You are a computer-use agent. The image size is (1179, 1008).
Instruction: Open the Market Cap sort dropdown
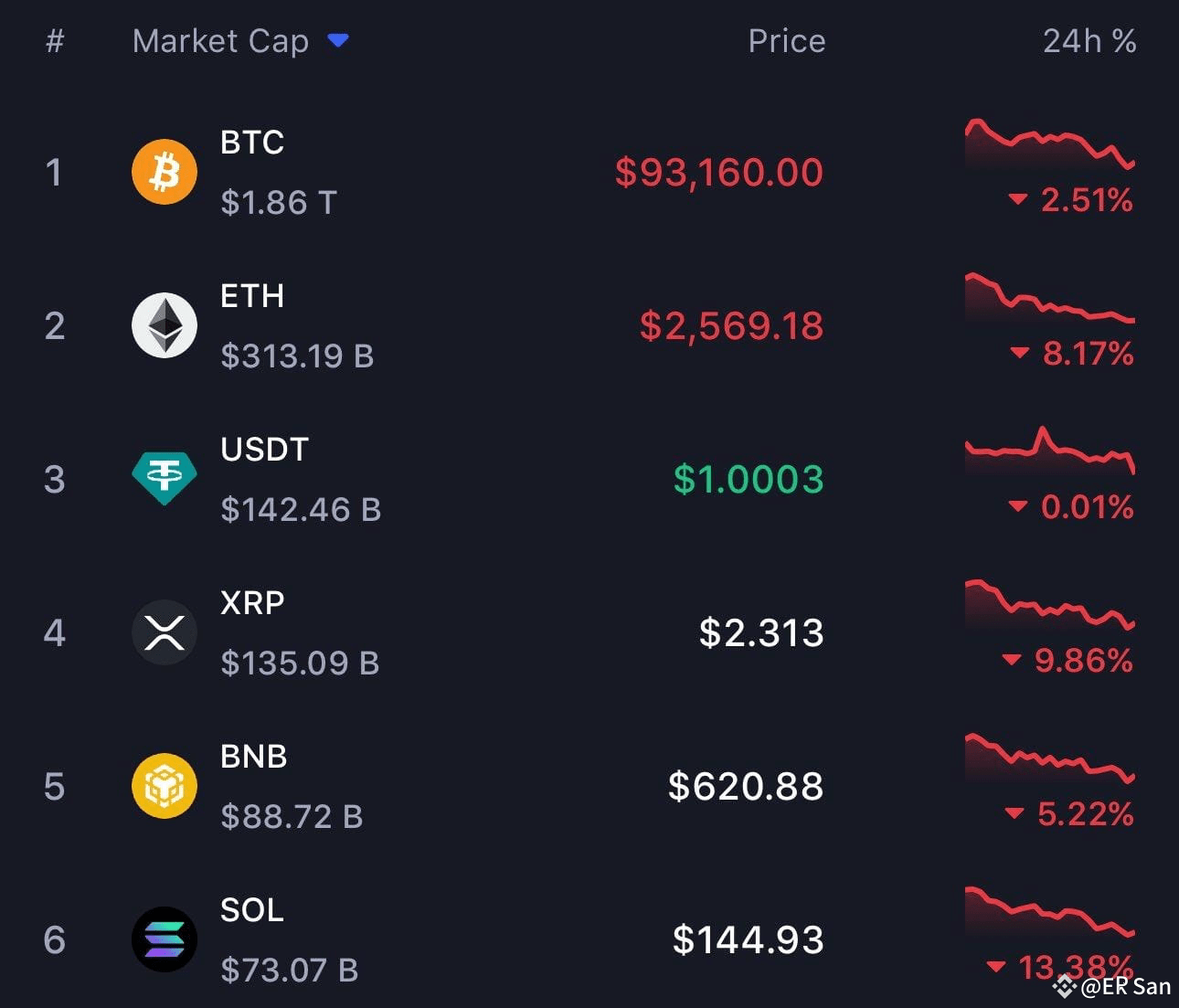[337, 40]
